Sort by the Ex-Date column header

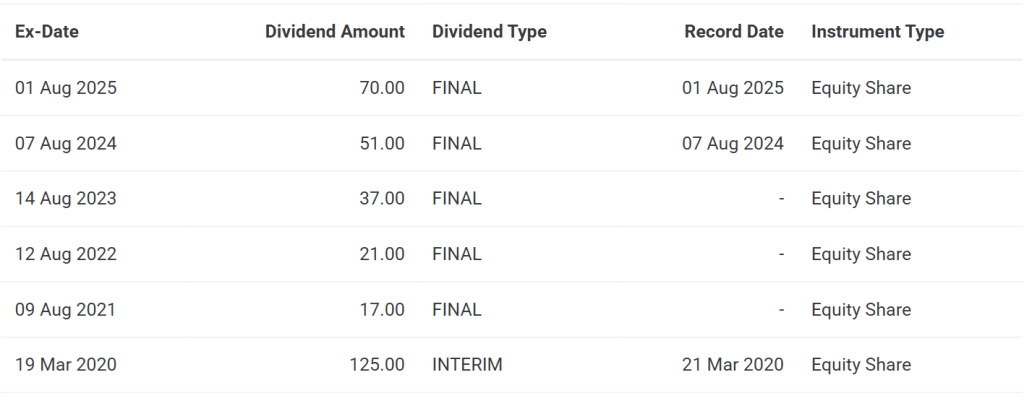[47, 31]
